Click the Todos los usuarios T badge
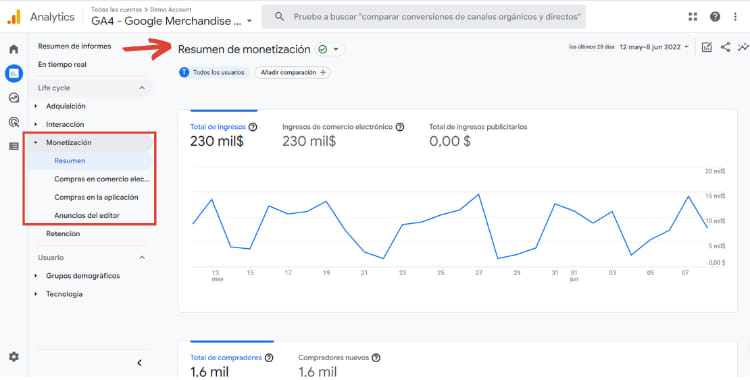Screen dimensions: 750x380 coord(184,72)
